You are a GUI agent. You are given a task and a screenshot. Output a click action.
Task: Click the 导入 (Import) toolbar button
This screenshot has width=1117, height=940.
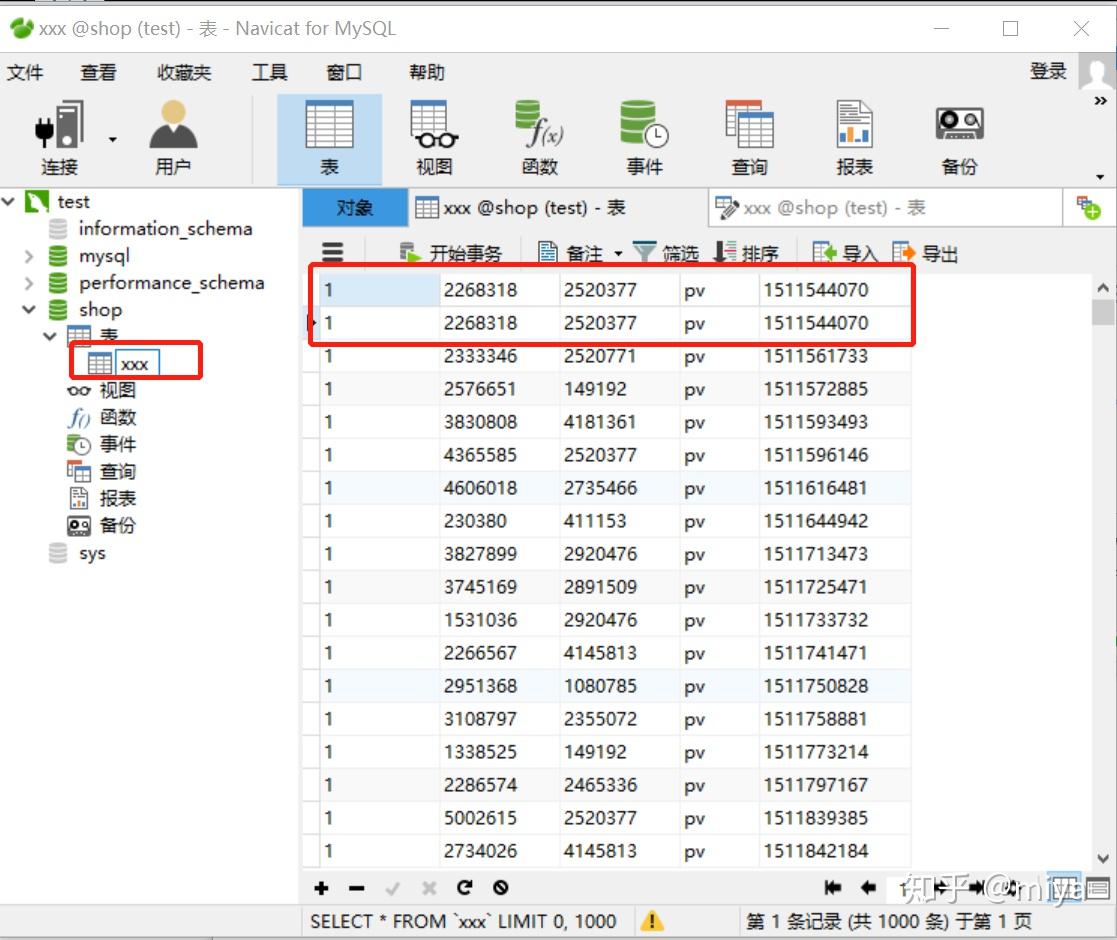[x=845, y=253]
